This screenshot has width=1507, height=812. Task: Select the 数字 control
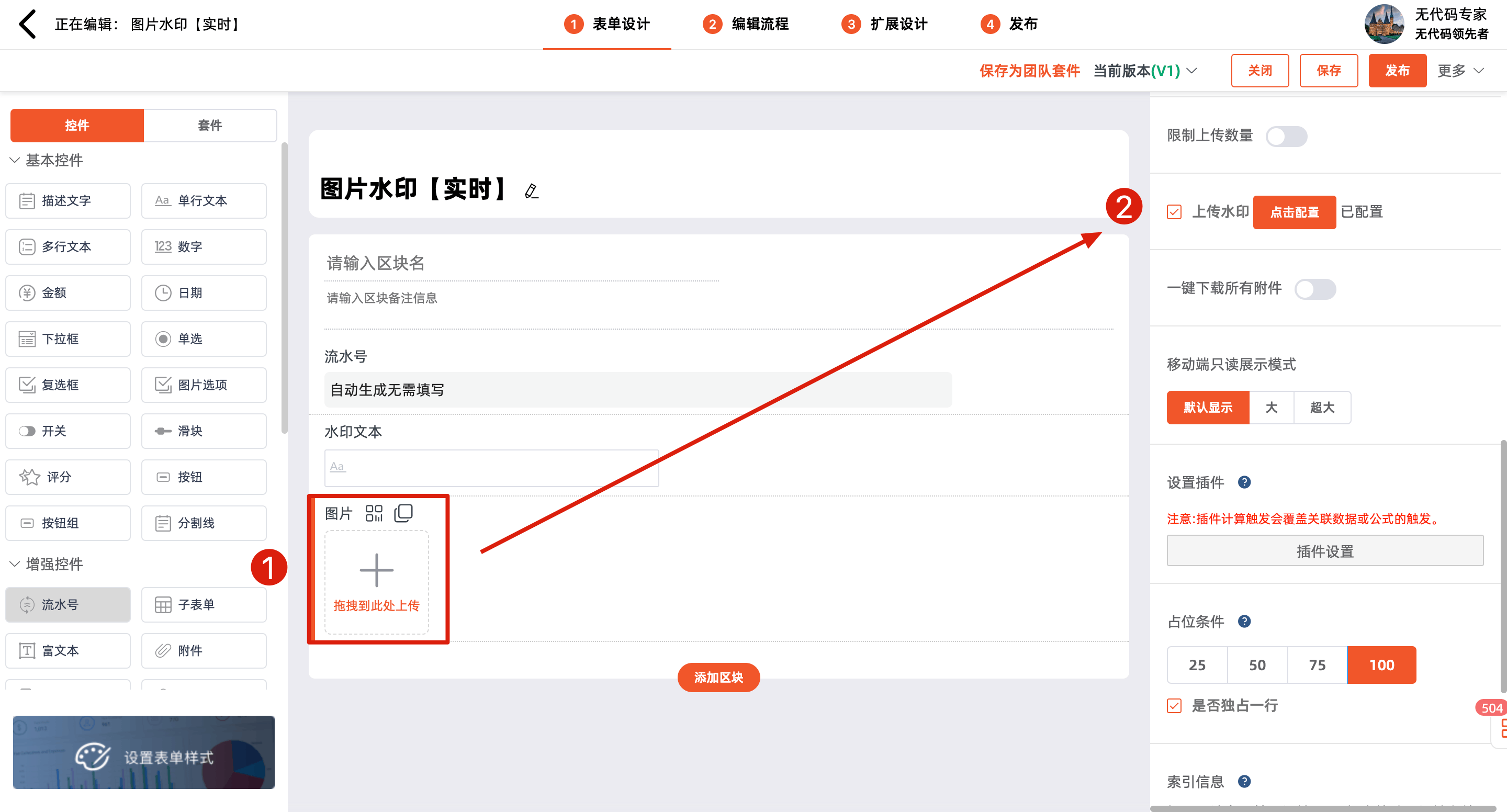point(204,247)
